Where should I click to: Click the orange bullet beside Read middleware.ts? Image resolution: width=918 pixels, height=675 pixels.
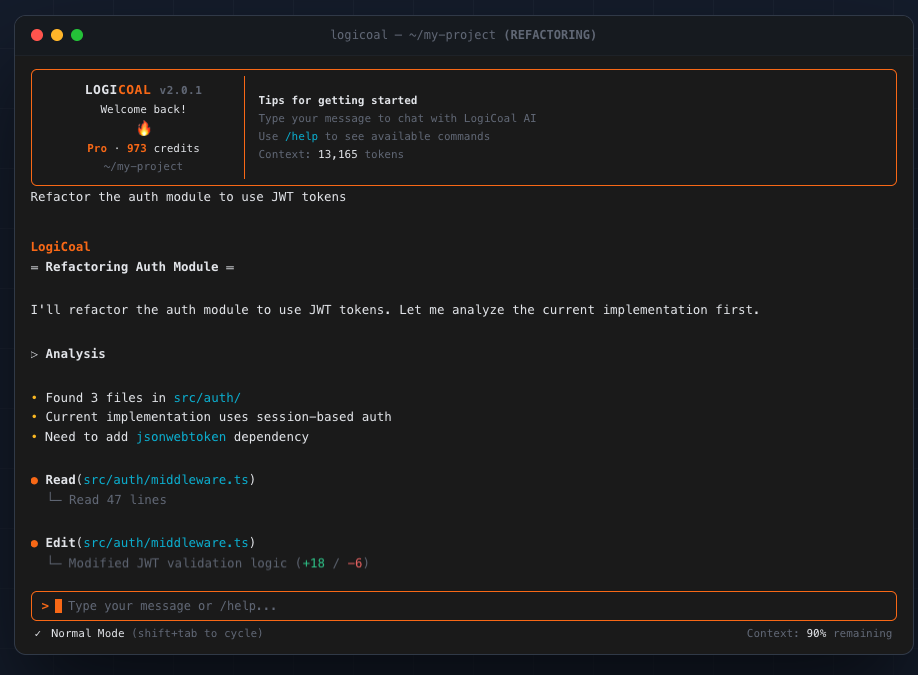tap(35, 481)
